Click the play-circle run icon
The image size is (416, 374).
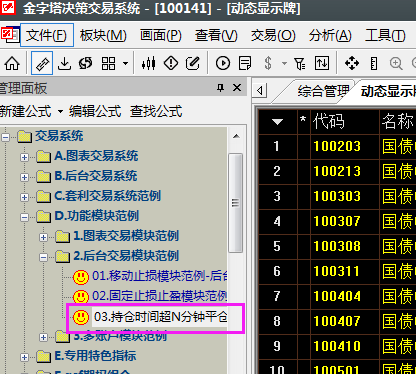tap(223, 63)
